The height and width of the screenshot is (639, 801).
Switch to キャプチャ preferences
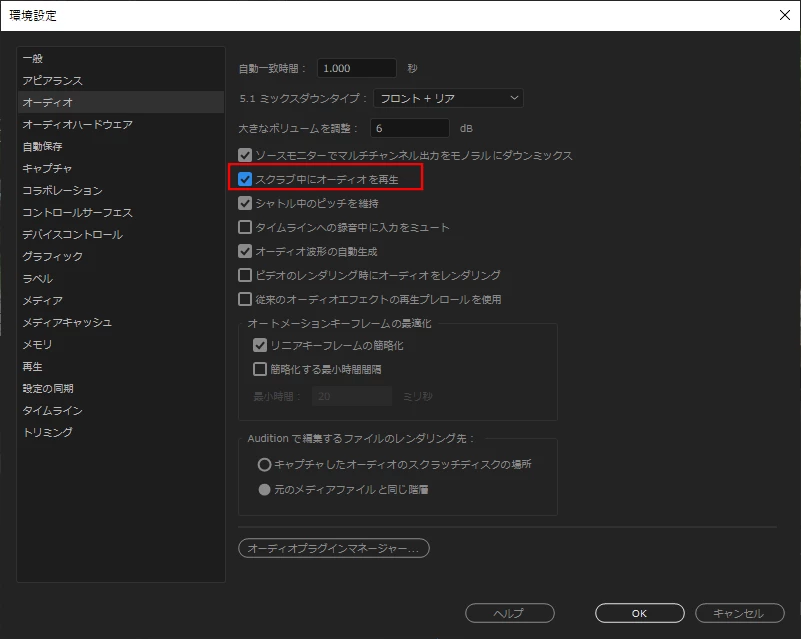(x=121, y=168)
